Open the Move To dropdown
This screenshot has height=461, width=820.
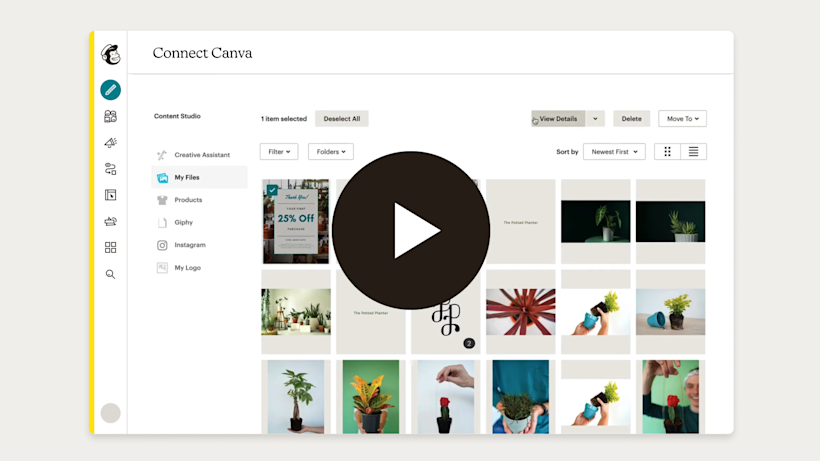coord(682,119)
